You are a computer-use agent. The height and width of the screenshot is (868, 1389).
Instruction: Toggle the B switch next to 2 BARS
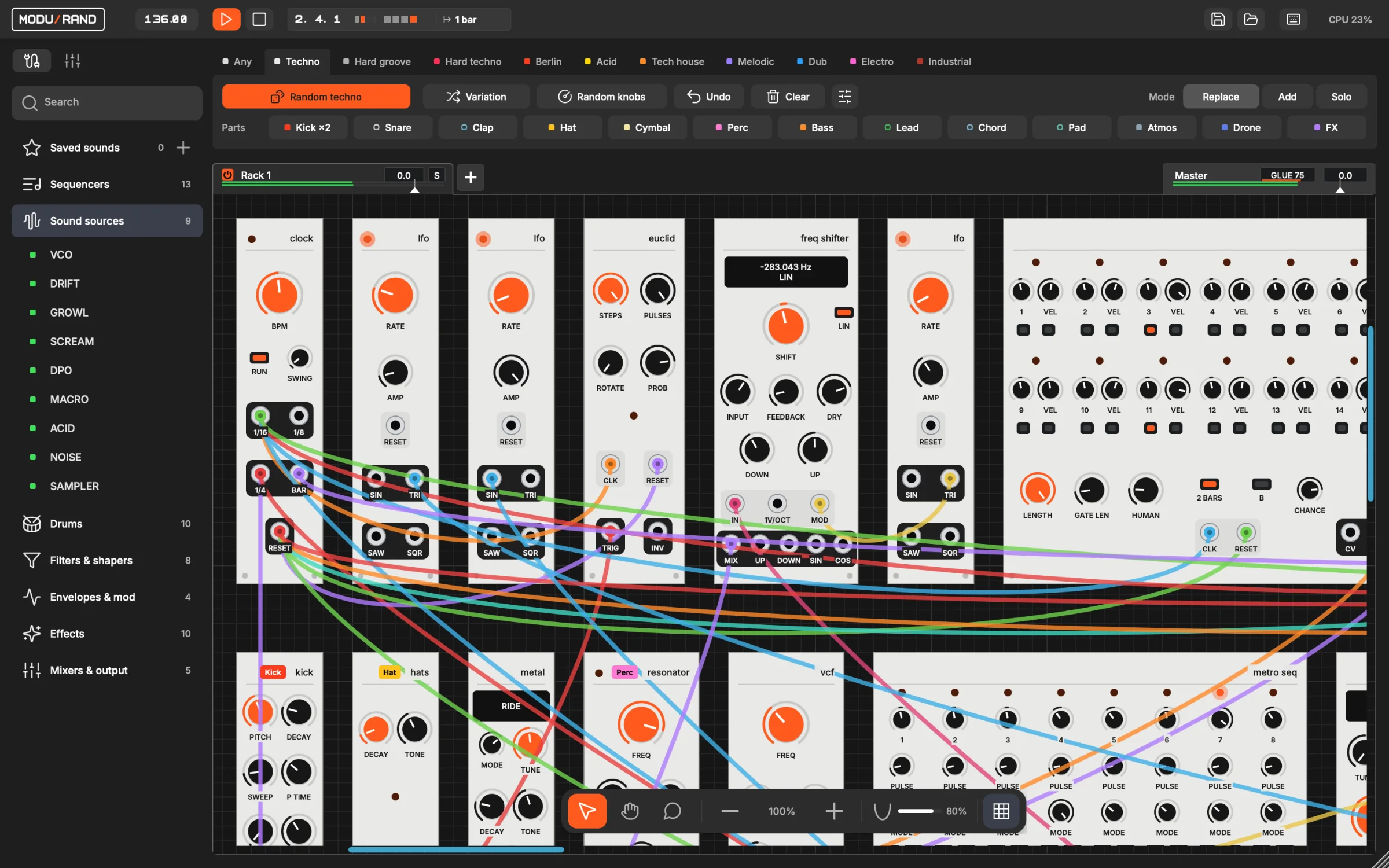(x=1261, y=484)
